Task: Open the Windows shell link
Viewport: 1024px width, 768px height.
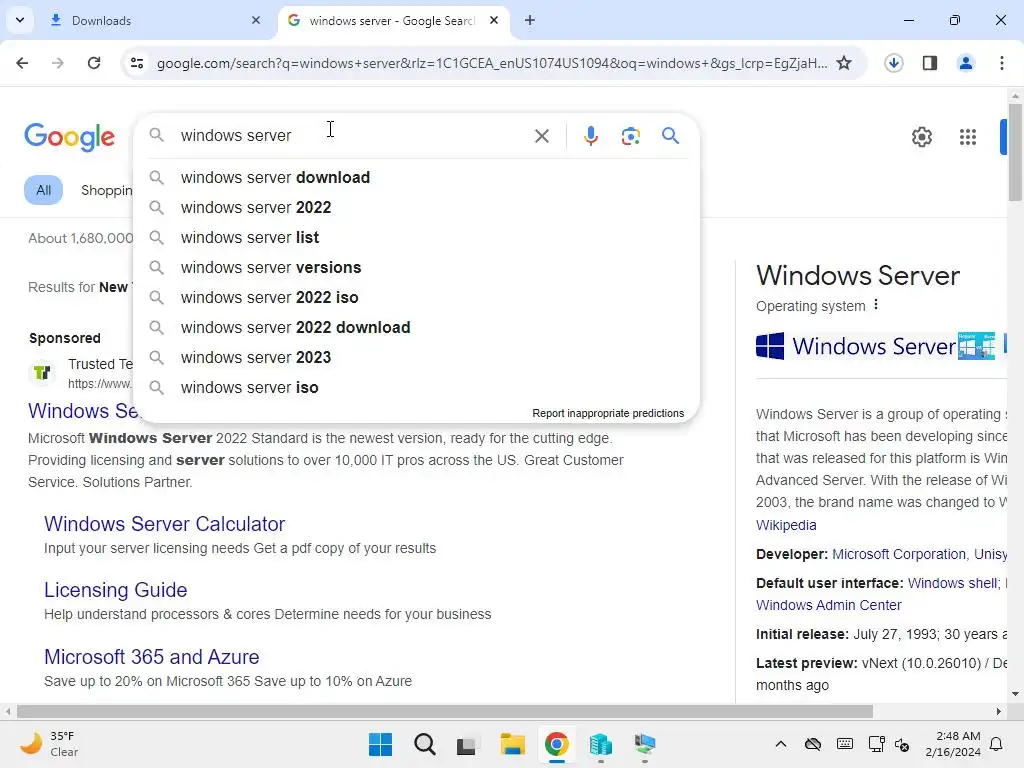Action: (x=953, y=583)
